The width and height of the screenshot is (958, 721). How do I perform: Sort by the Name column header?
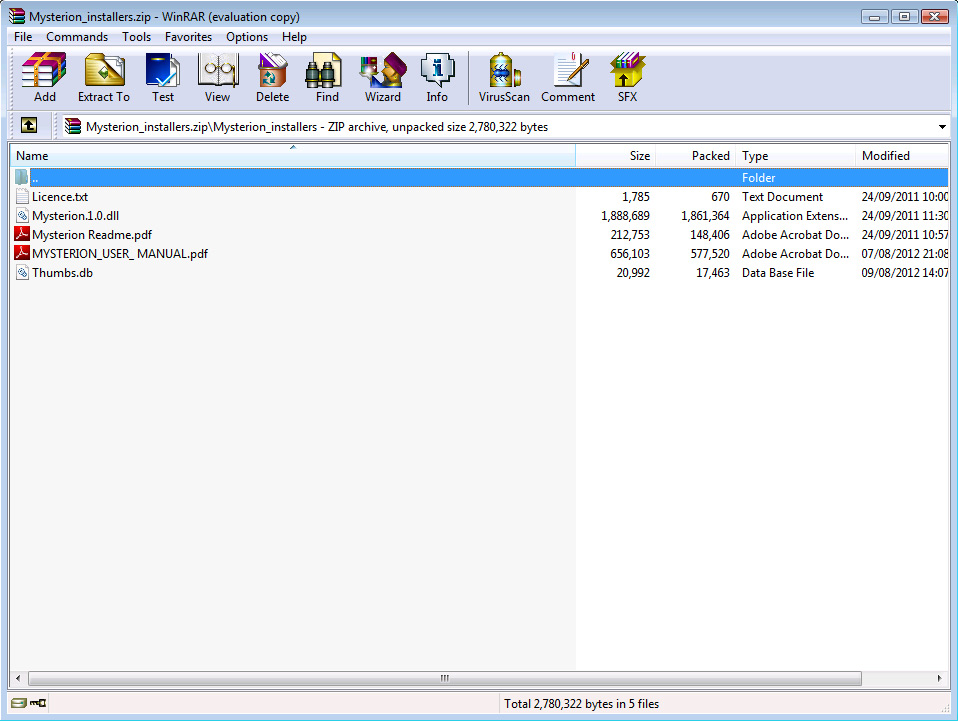tap(293, 155)
